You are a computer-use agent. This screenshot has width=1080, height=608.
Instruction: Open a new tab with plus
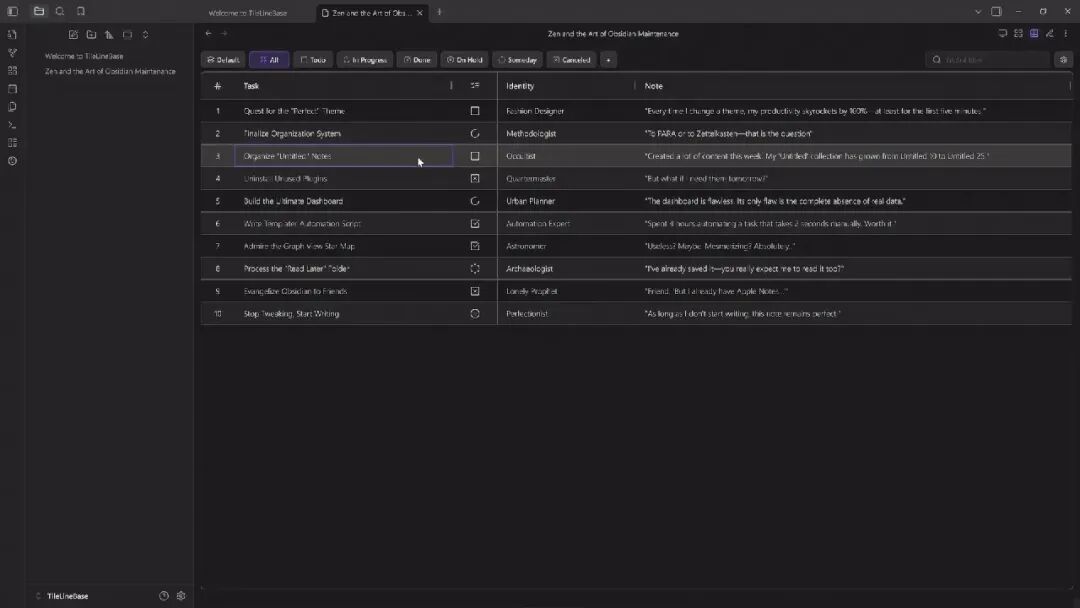[439, 12]
